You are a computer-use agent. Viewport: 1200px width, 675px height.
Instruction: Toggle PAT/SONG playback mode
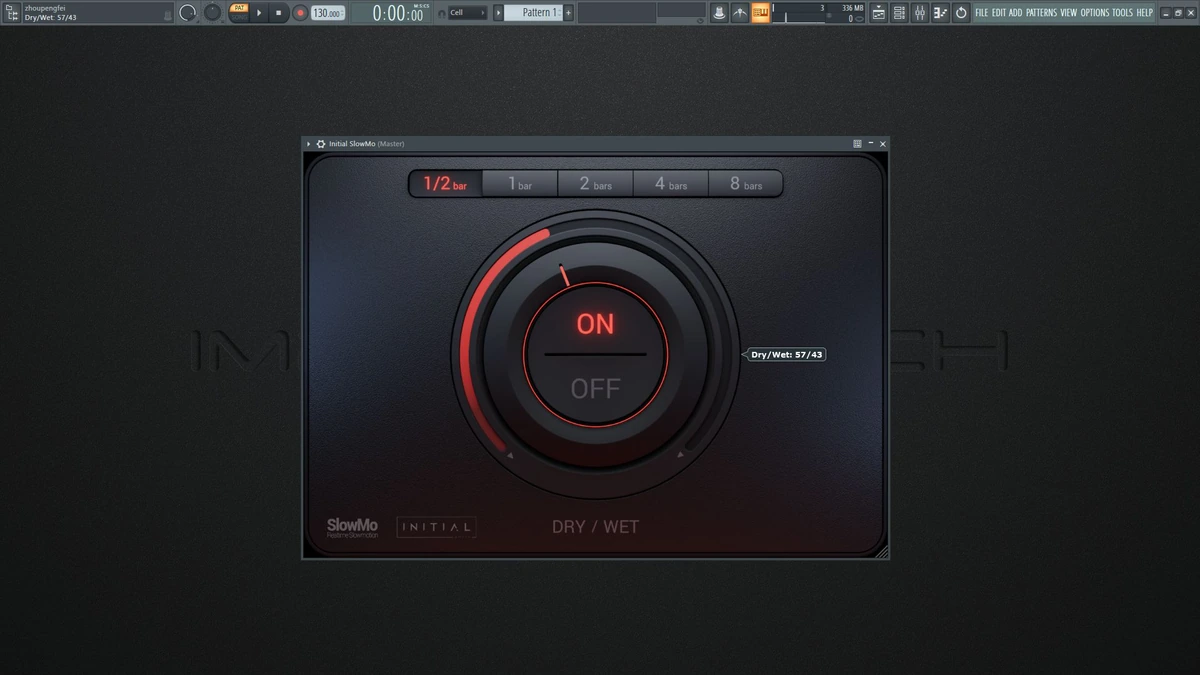239,13
